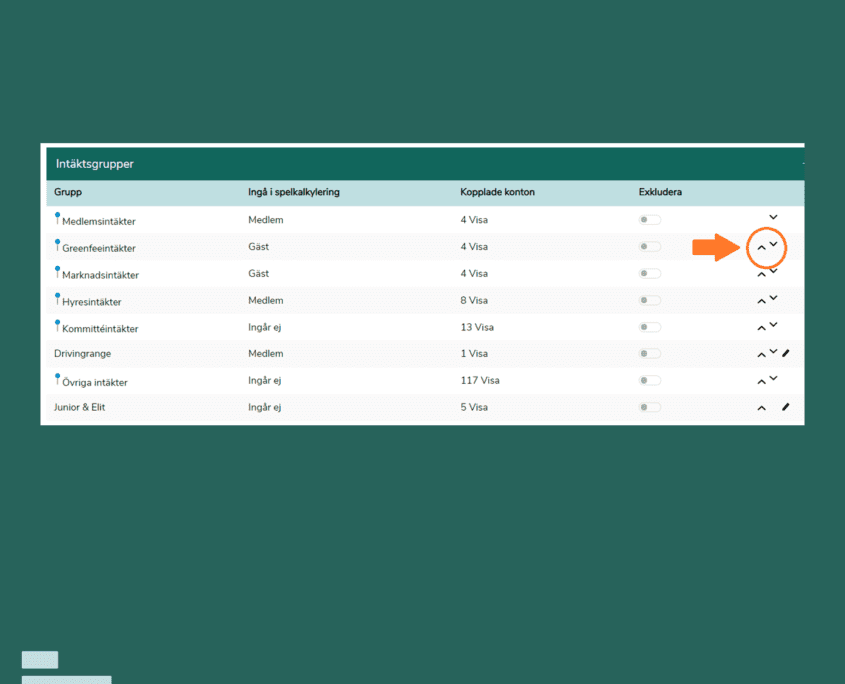Click the down arrow on Medlemsintäkter row
845x684 pixels.
(773, 217)
